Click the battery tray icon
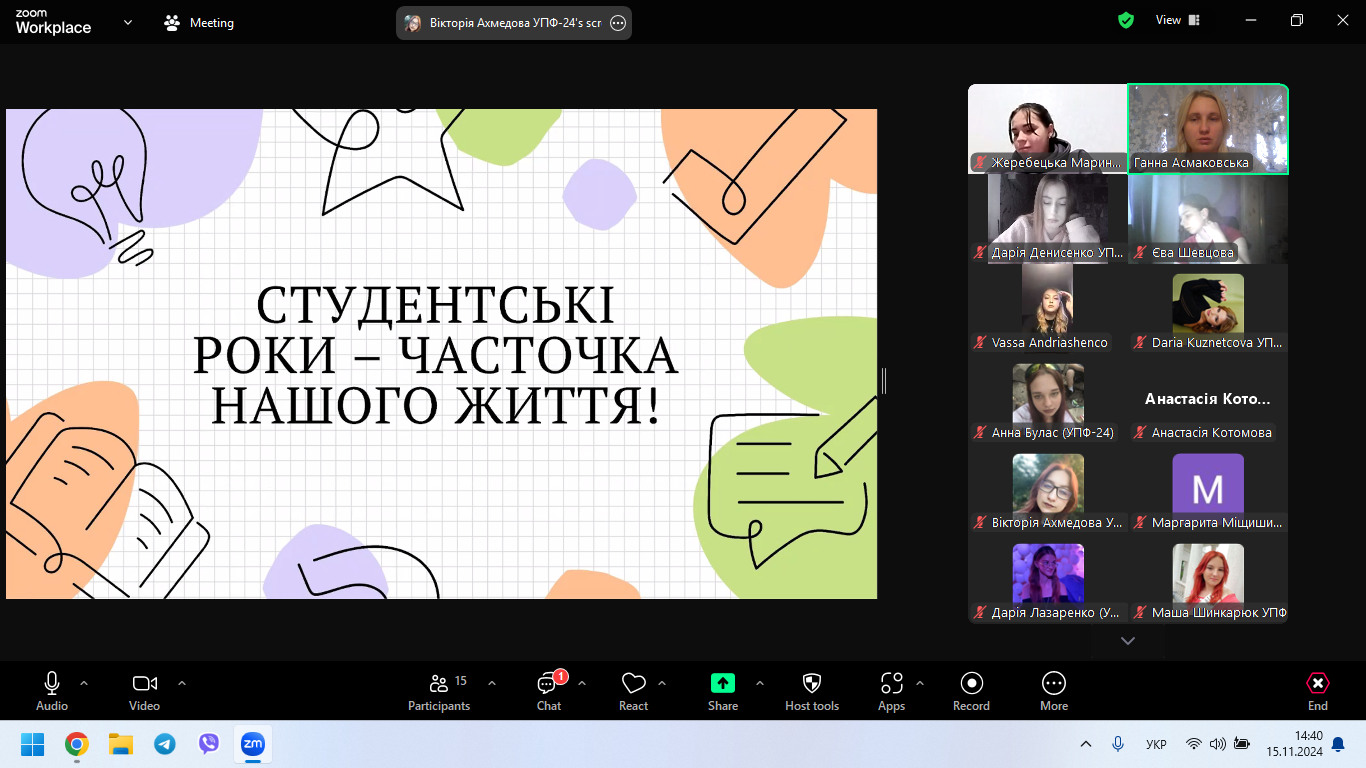 [1242, 744]
